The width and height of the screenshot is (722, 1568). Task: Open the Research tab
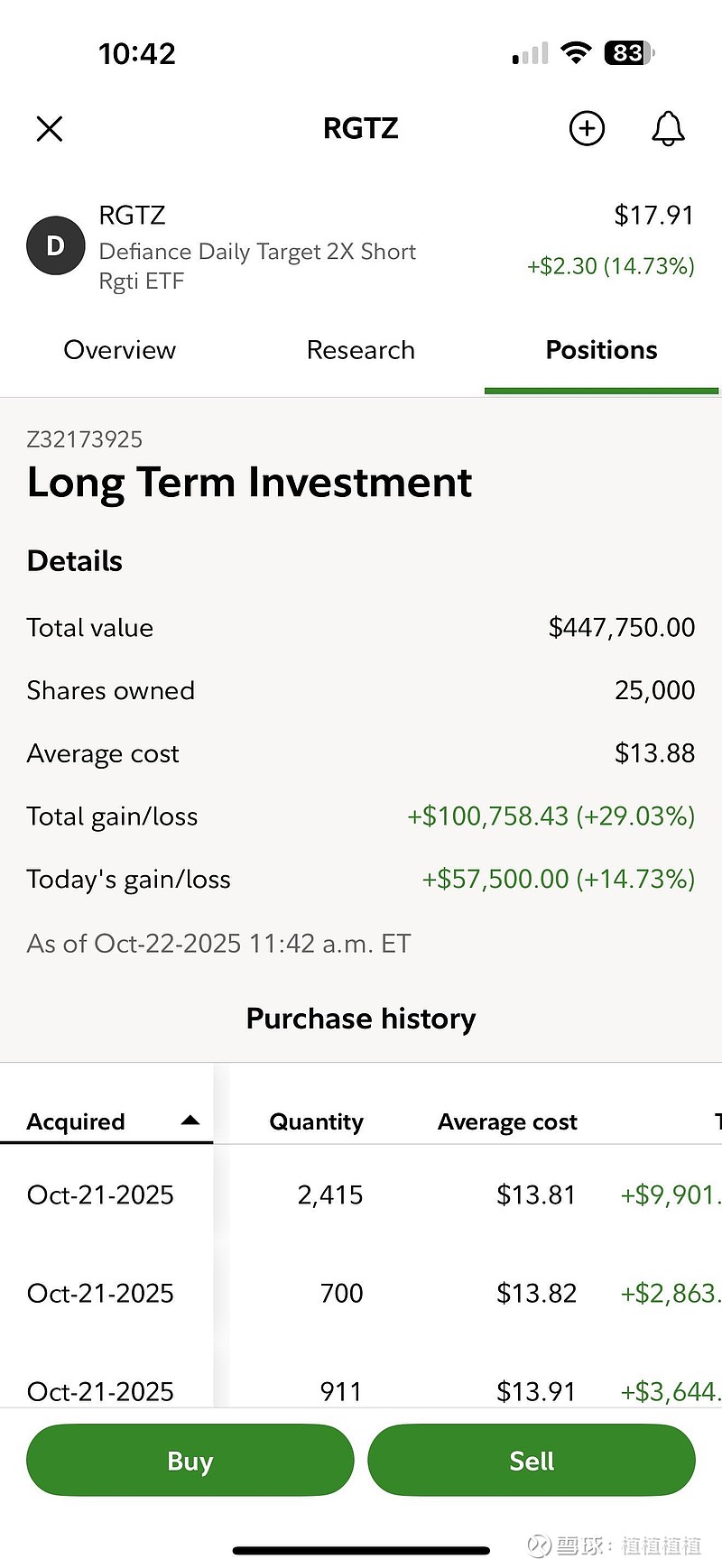(361, 350)
